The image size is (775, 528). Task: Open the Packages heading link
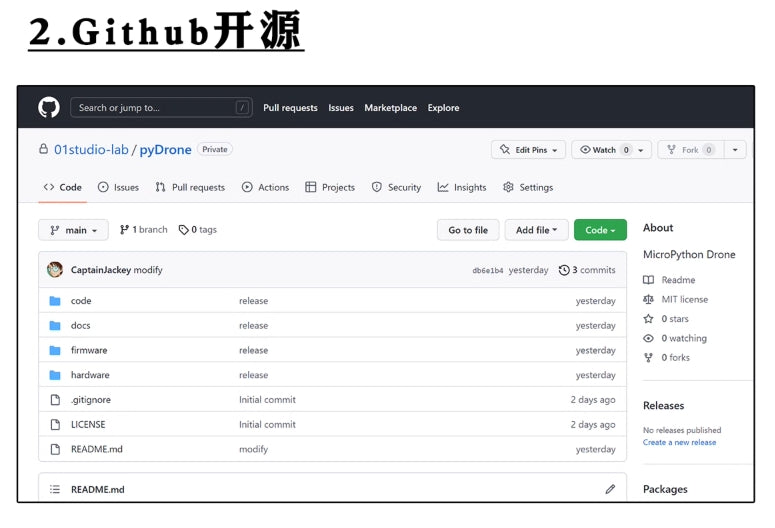665,489
